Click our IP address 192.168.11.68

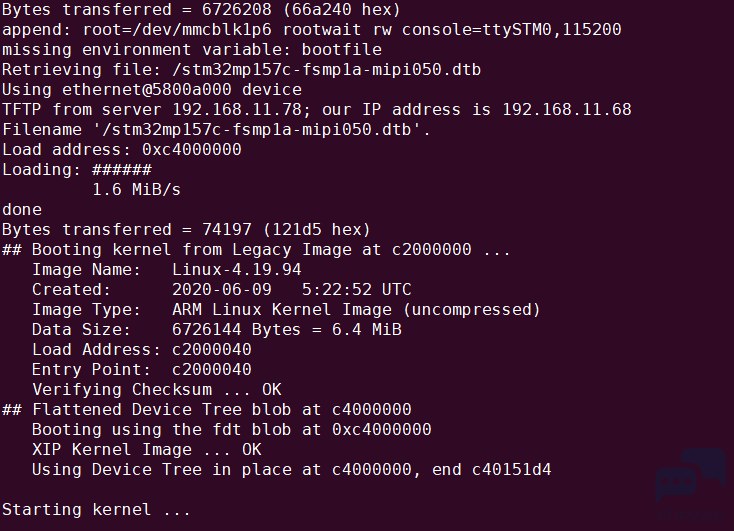tap(567, 110)
